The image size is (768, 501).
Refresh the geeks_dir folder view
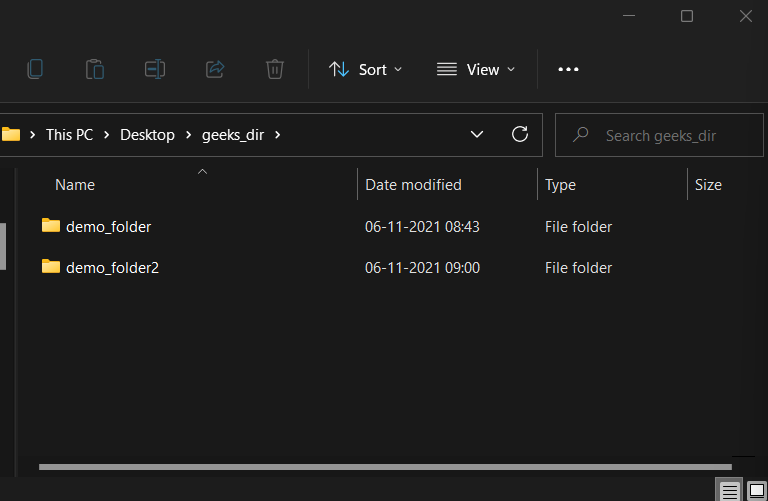point(520,134)
